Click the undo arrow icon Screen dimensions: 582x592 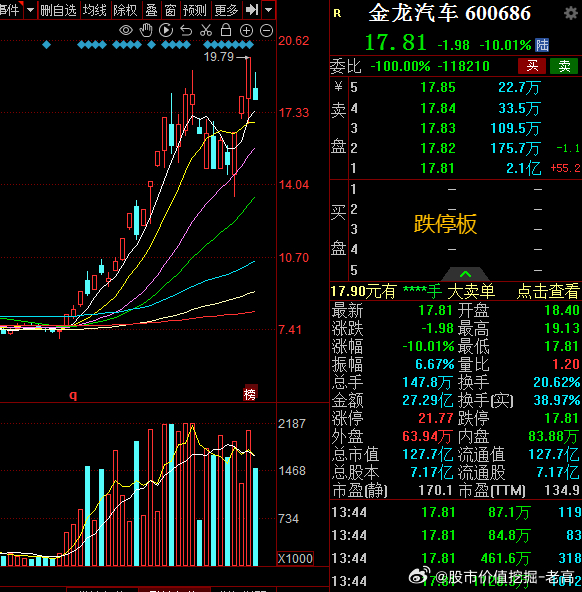pyautogui.click(x=186, y=30)
